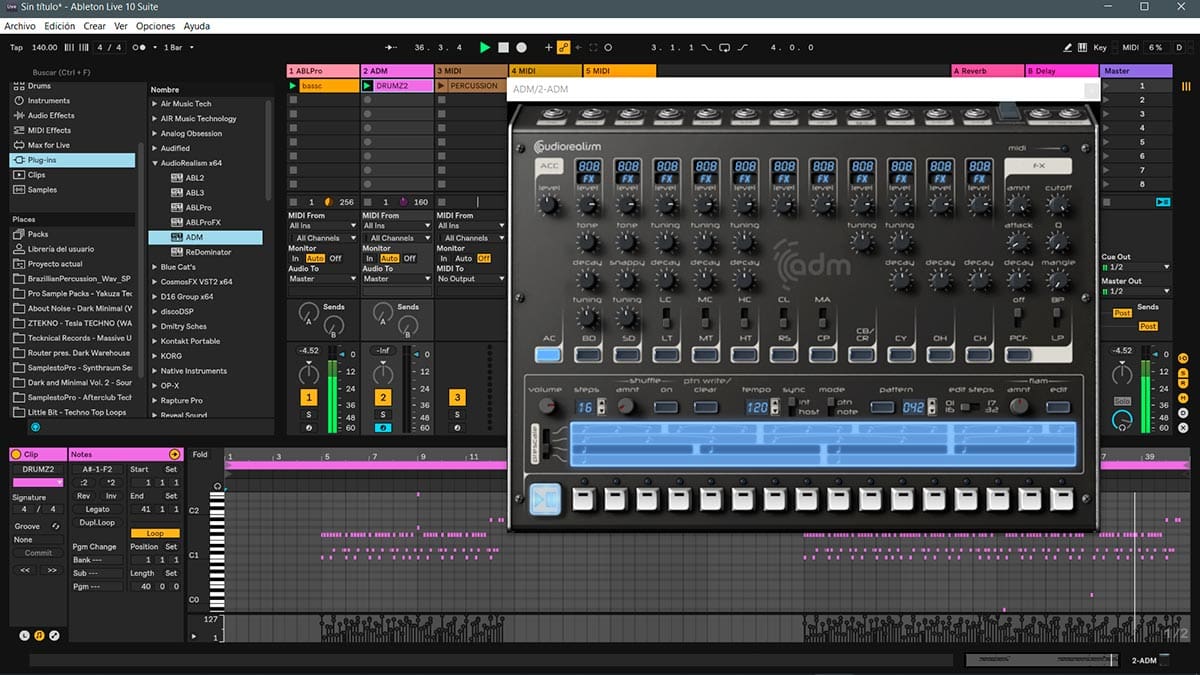Collapse AudioRealism x64 folder
Image resolution: width=1200 pixels, height=675 pixels.
point(155,163)
